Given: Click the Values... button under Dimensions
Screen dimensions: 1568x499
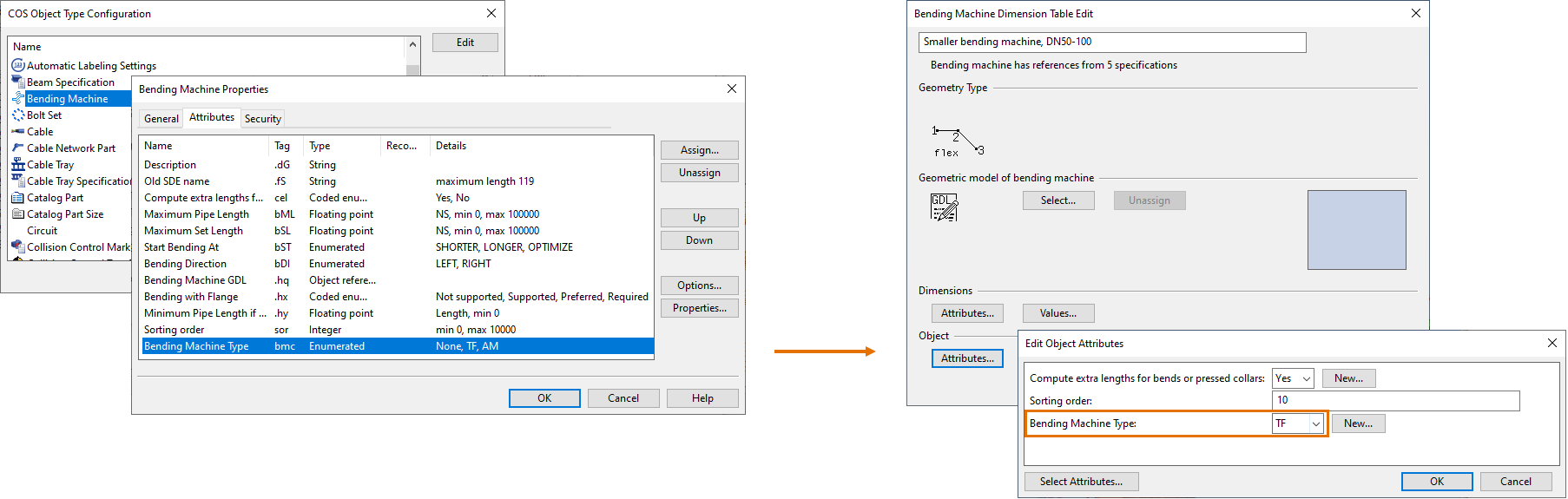Looking at the screenshot, I should (x=1057, y=313).
